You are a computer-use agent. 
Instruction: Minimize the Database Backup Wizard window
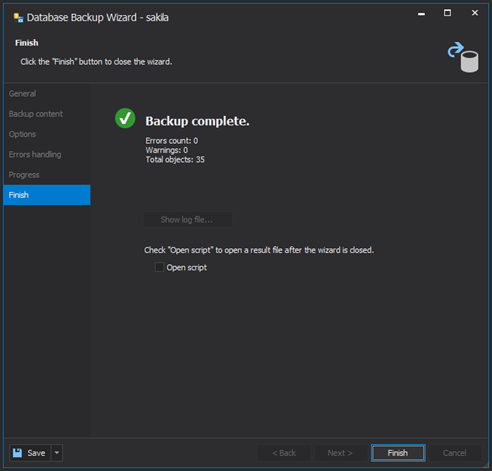421,14
